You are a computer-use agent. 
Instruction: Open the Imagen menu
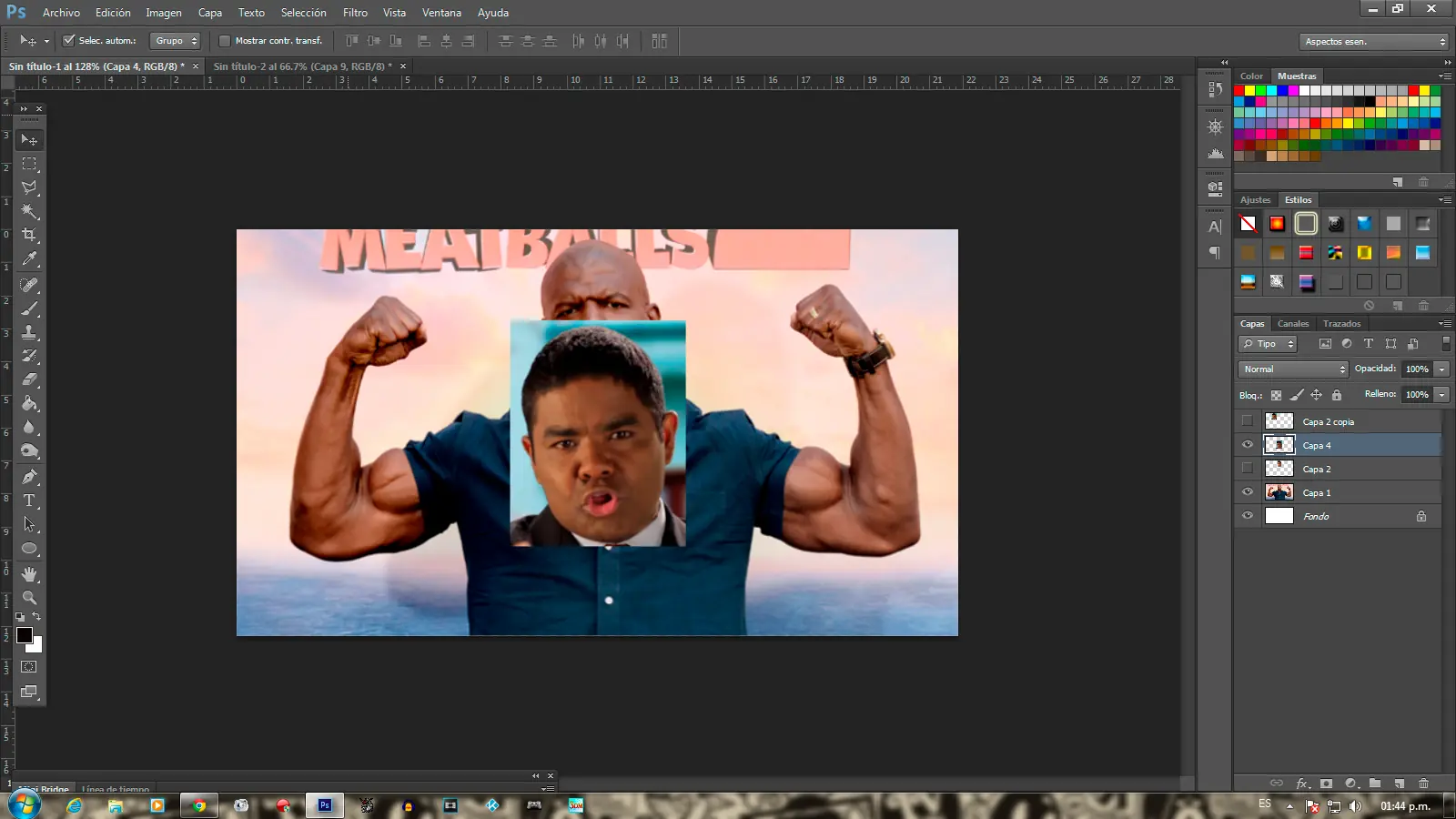[x=164, y=13]
